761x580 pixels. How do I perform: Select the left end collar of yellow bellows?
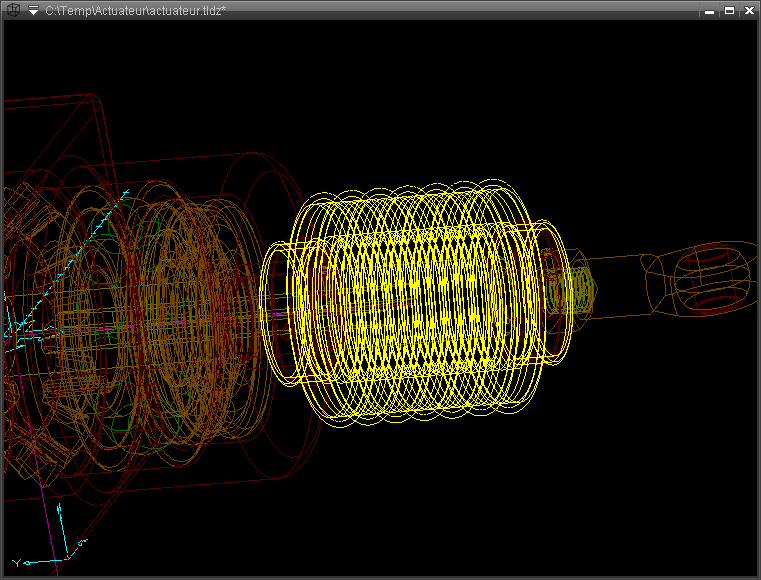coord(278,312)
